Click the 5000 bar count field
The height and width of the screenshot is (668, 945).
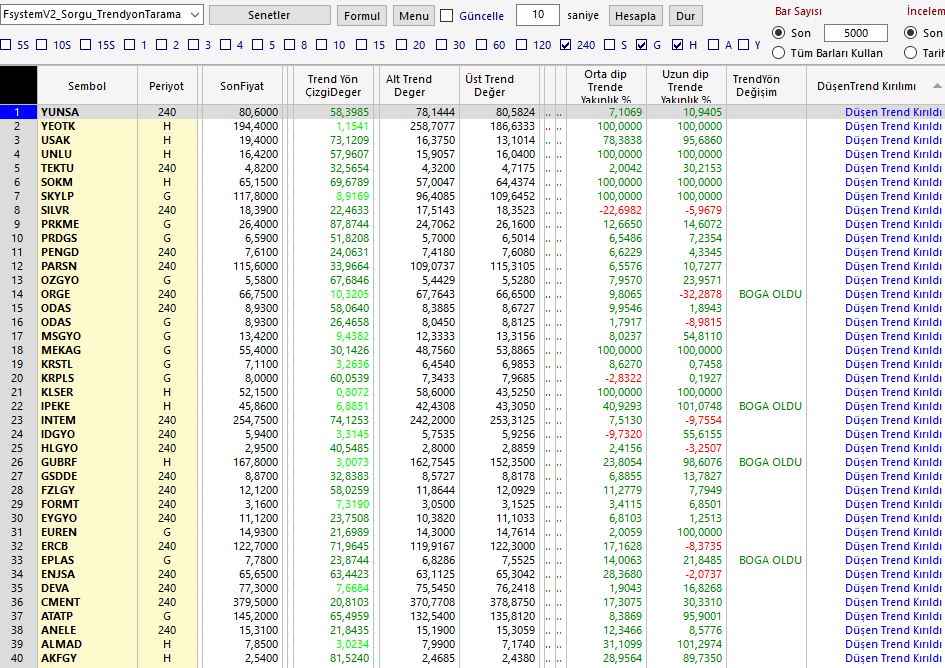pos(856,33)
